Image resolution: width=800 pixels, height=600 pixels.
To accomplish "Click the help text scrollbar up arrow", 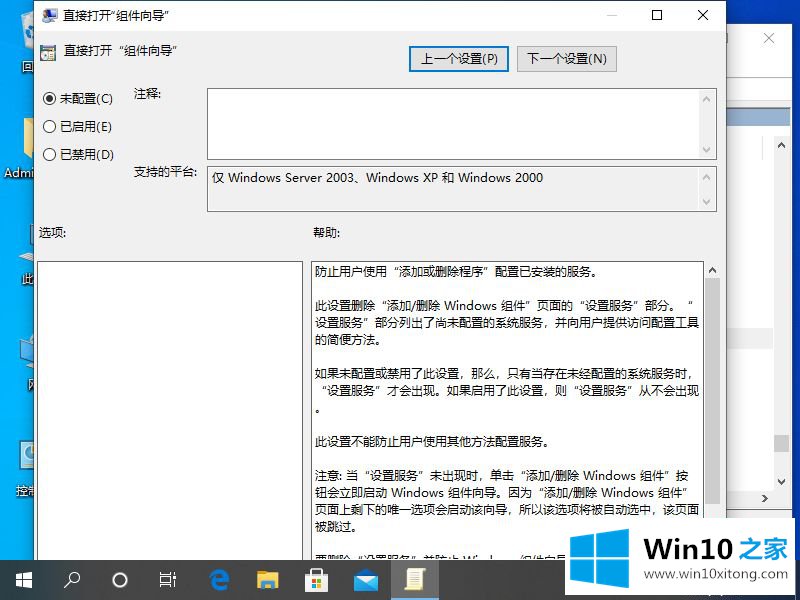I will coord(713,270).
